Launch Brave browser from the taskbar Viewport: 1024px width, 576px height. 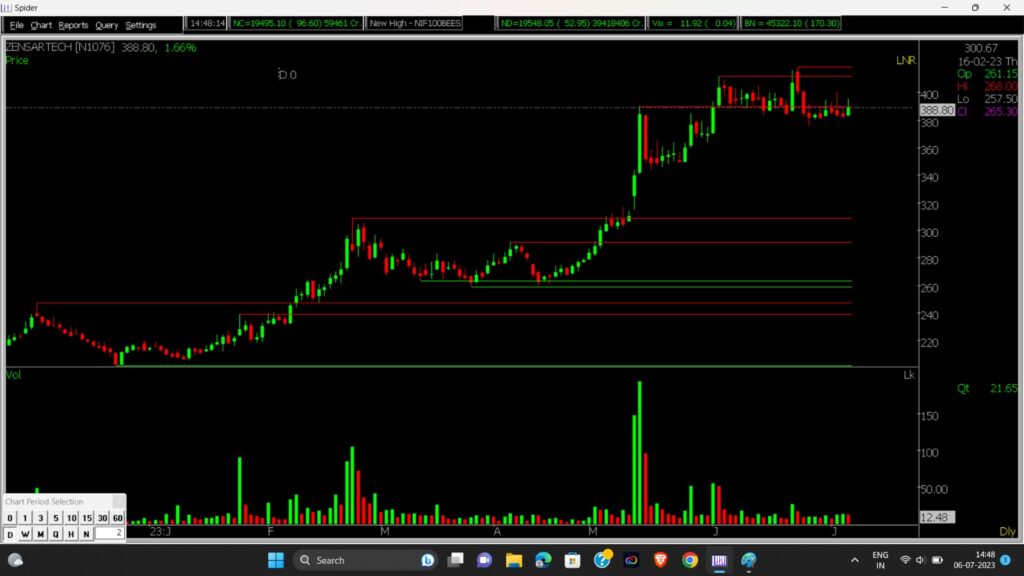[660, 560]
